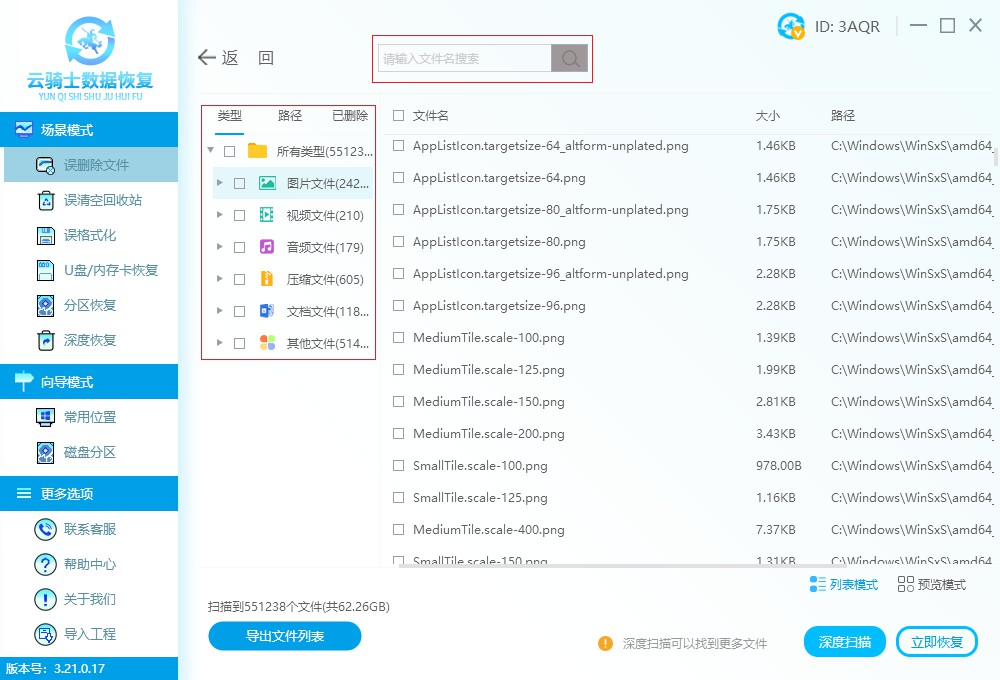Click the filename search input field

pos(465,58)
